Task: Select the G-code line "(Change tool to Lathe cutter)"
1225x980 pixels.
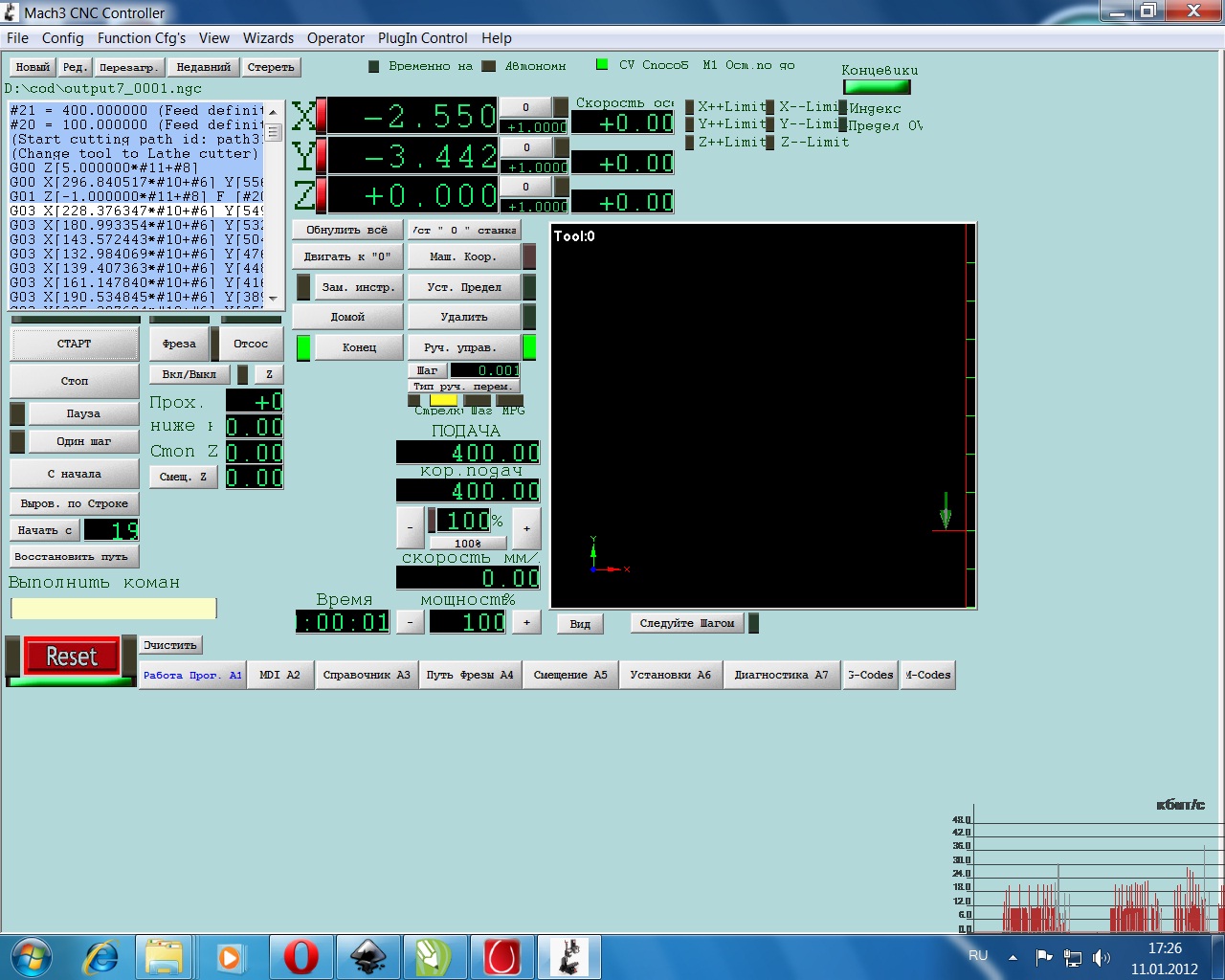Action: [x=135, y=153]
